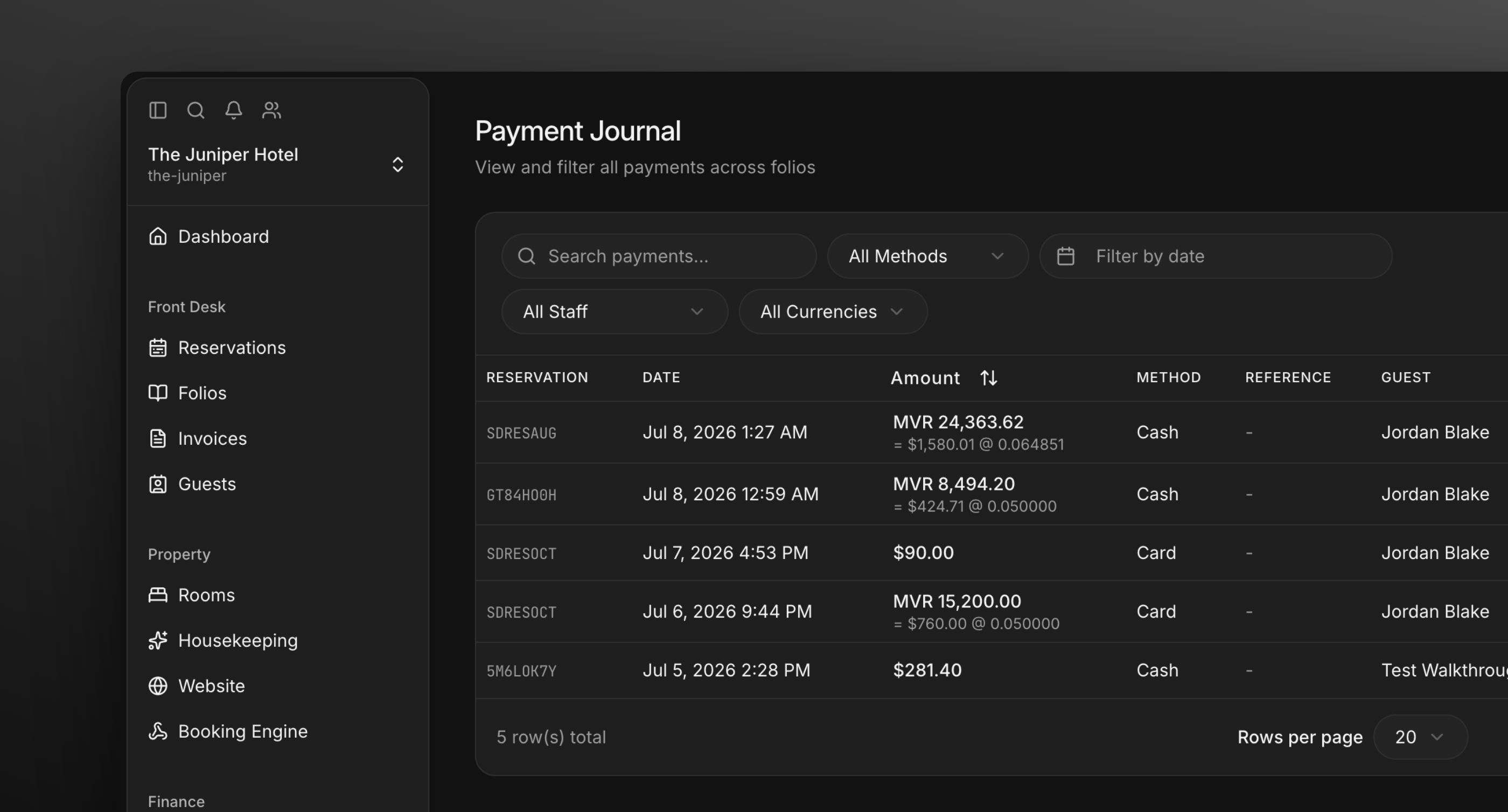Click the Dashboard home icon
Viewport: 1508px width, 812px height.
158,236
